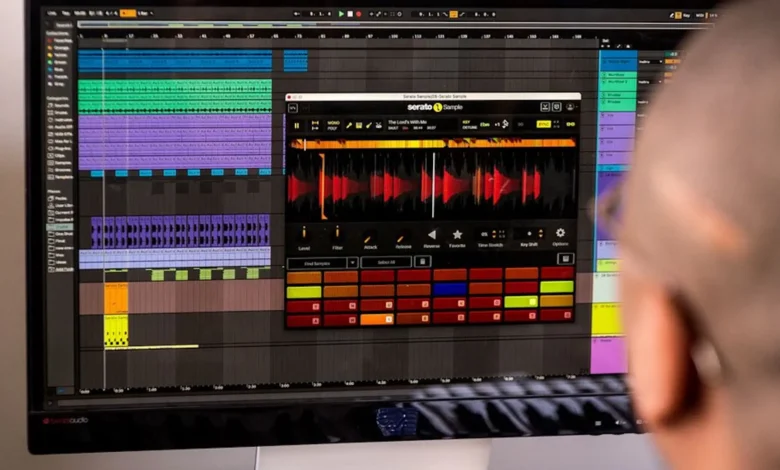The height and width of the screenshot is (470, 780).
Task: Trigger the blue sample pad
Action: [x=450, y=289]
